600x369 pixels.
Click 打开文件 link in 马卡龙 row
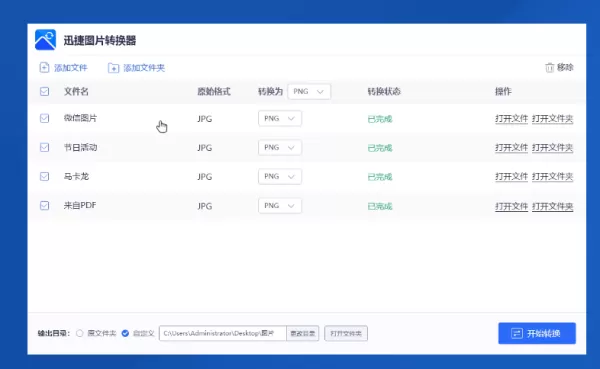click(511, 177)
